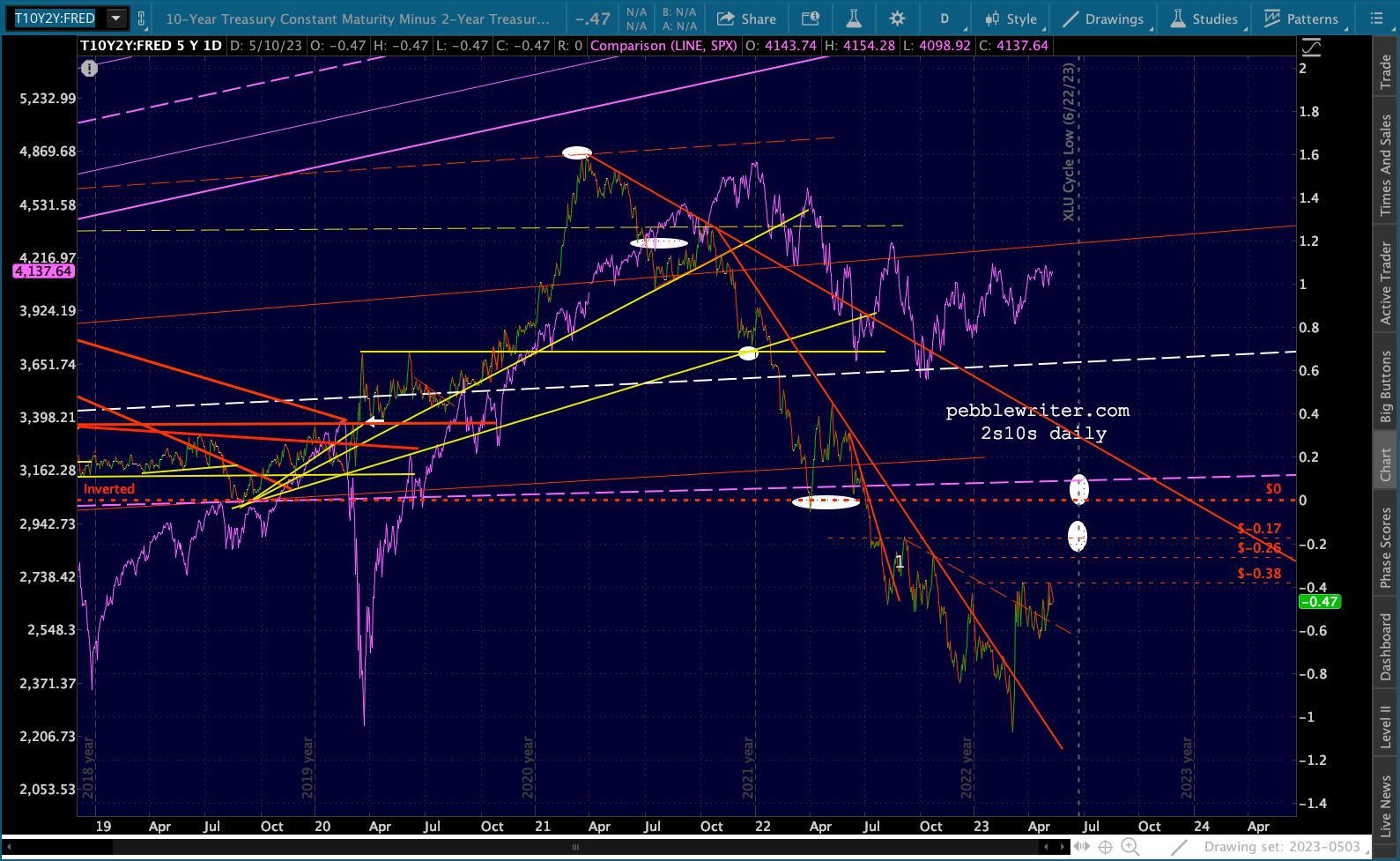Click the T10Y2Y:FRED symbol input field

click(56, 18)
